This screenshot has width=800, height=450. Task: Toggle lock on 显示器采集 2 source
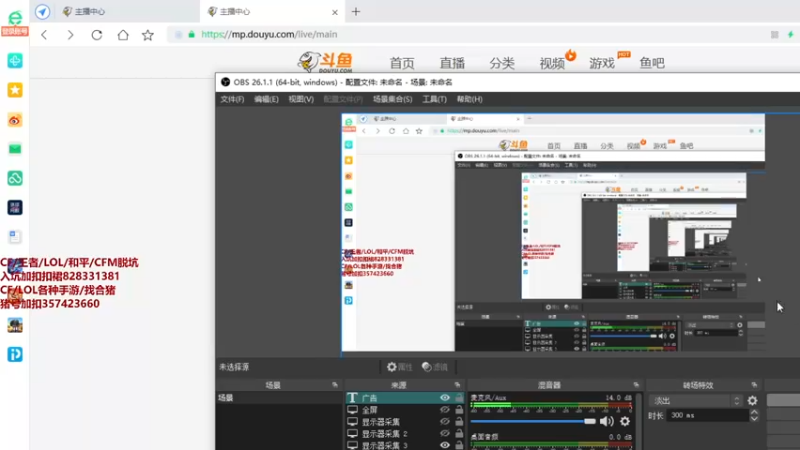459,433
